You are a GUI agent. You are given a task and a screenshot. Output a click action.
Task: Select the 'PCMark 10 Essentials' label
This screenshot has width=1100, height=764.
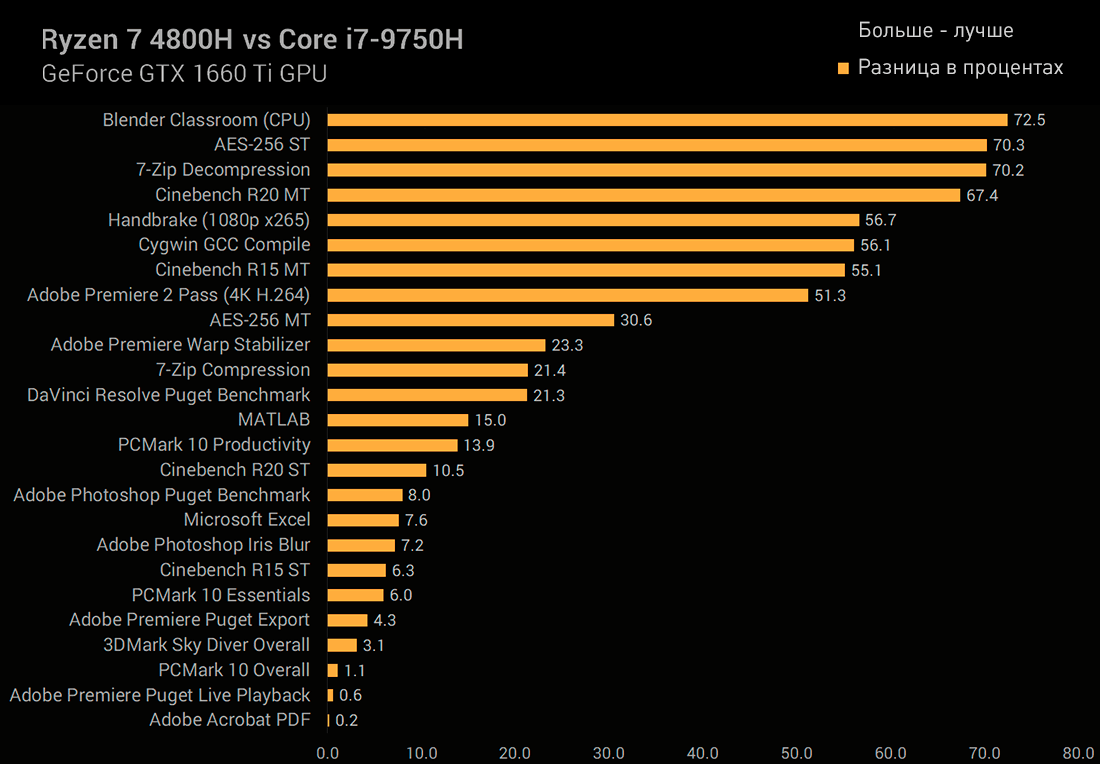pyautogui.click(x=221, y=595)
